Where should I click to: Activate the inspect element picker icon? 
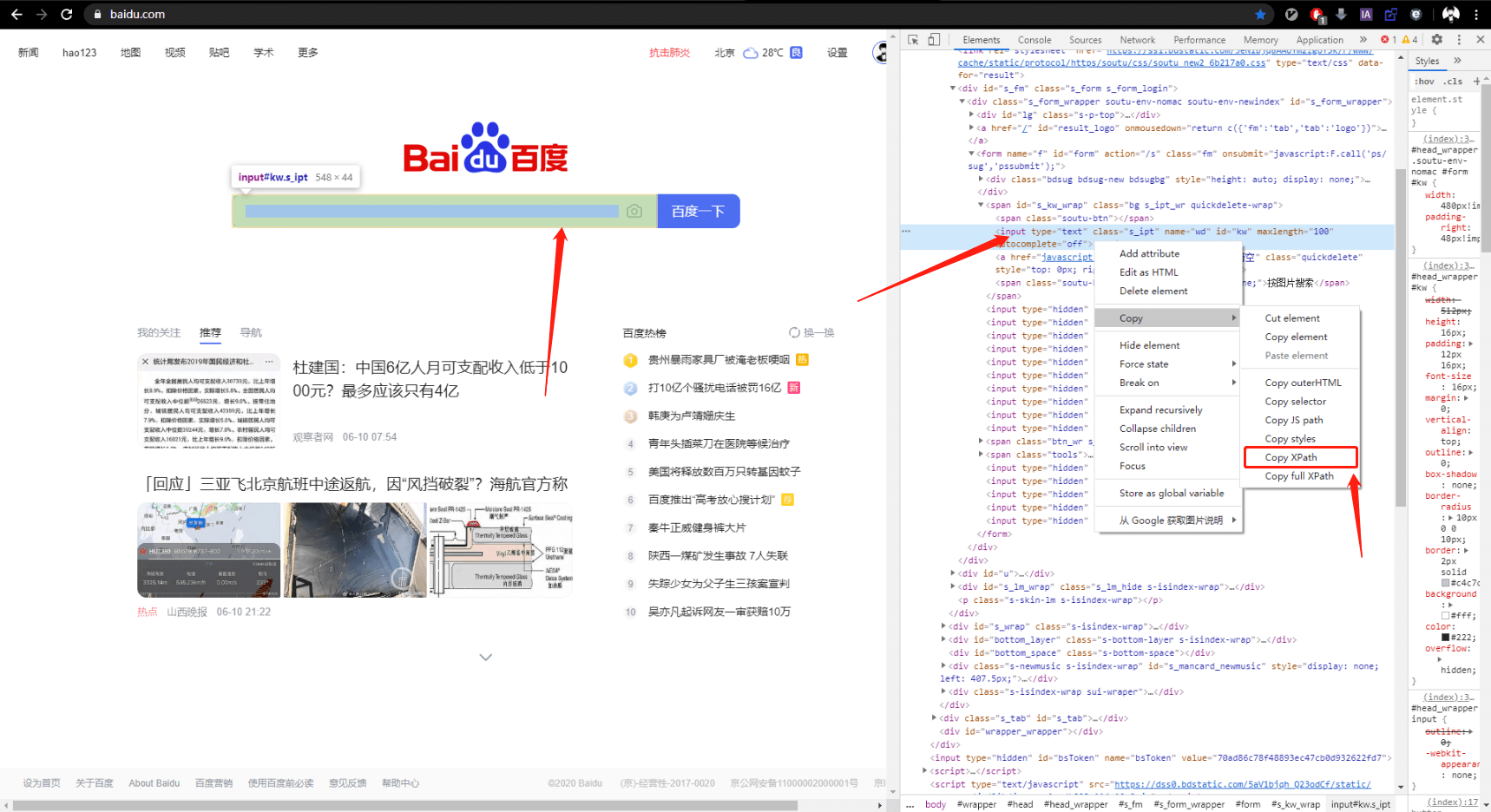coord(913,39)
